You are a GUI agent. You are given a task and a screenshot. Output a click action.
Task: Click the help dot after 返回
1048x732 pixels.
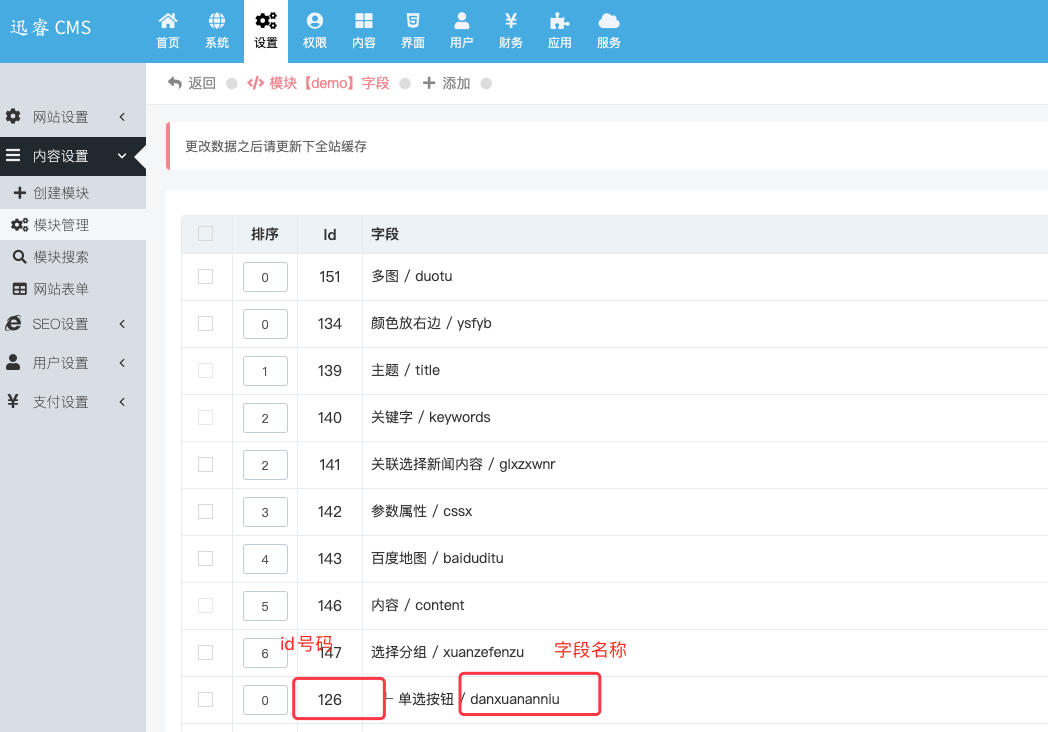click(232, 84)
